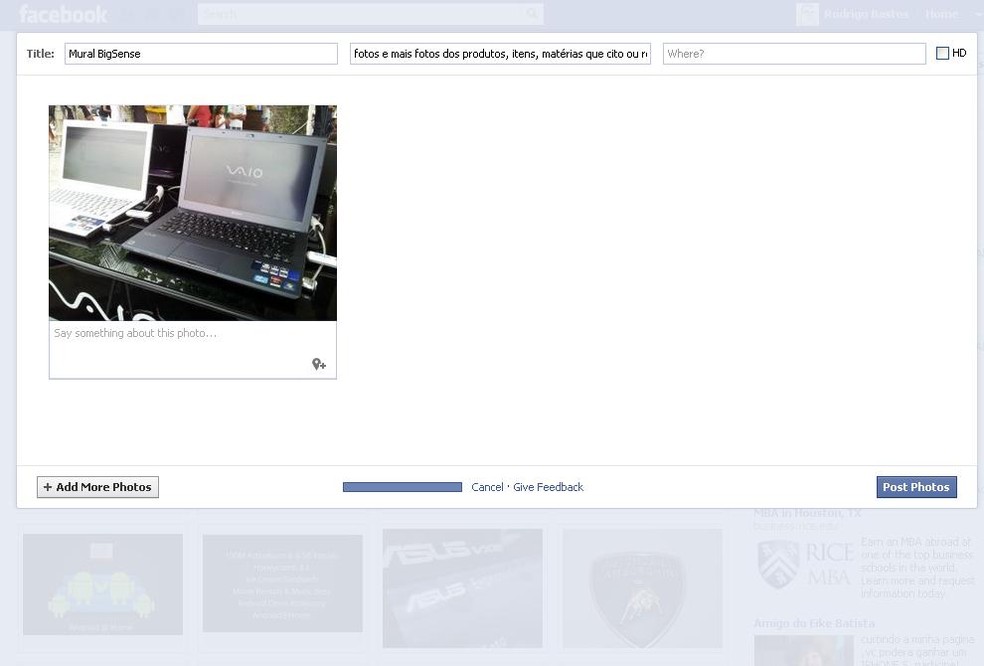Click the Give Feedback link
The height and width of the screenshot is (666, 984).
(547, 487)
